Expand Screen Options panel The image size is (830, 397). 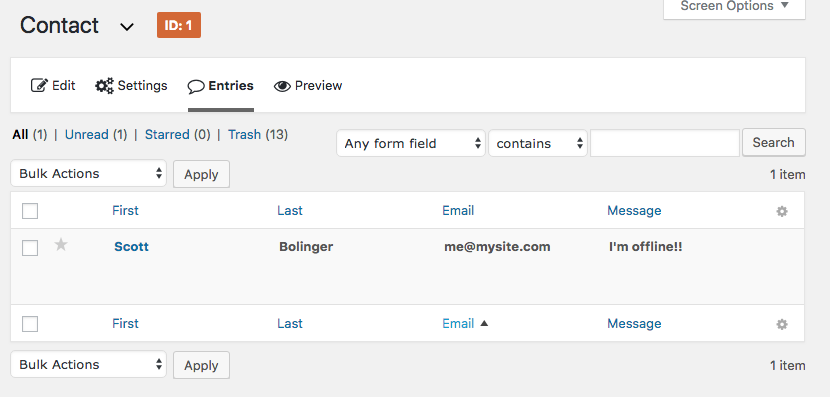tap(734, 7)
